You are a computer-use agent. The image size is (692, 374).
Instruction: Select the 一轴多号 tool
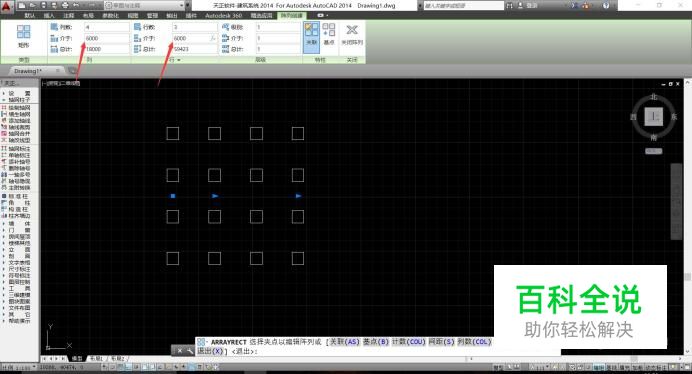[x=16, y=174]
